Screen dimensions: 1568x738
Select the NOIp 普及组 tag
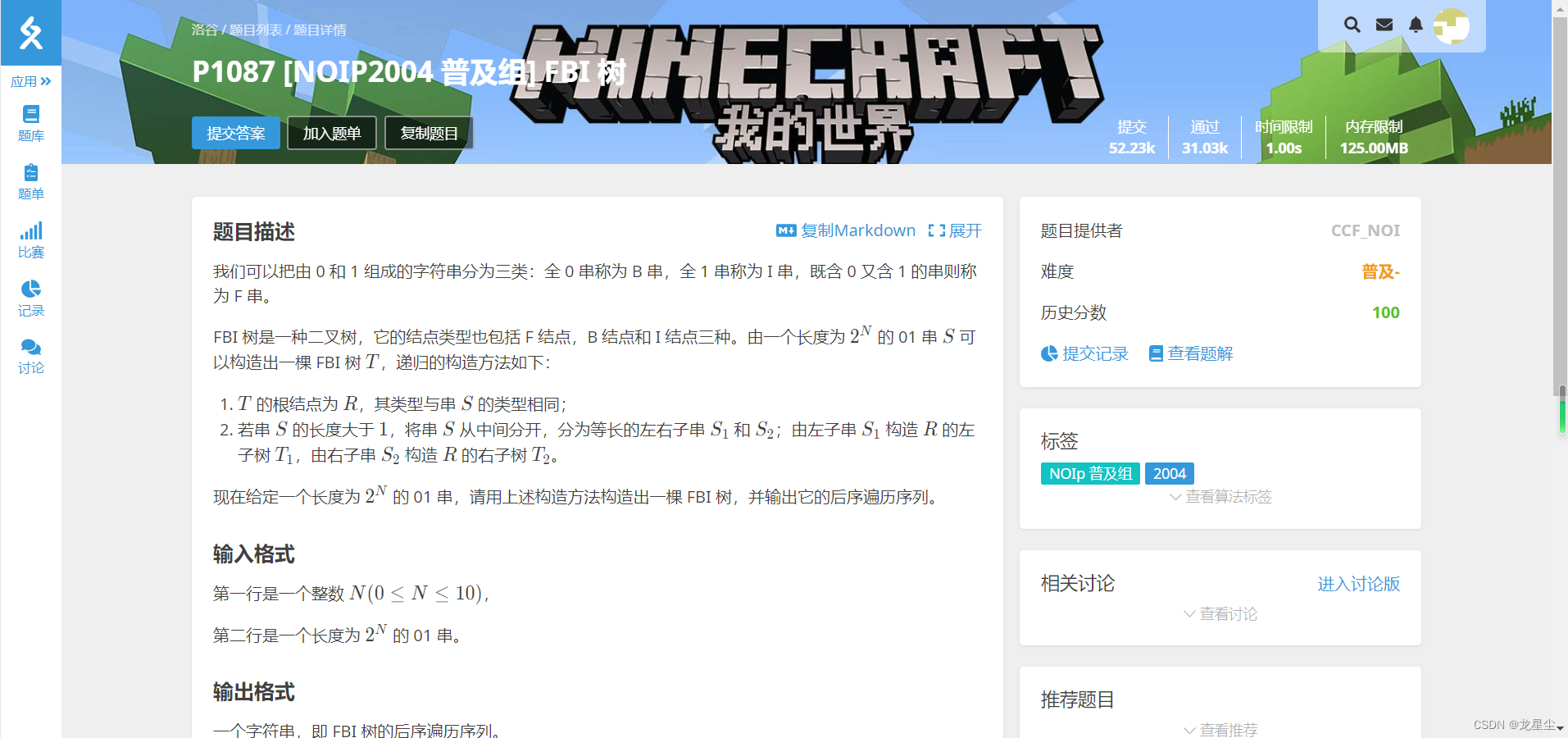1090,473
